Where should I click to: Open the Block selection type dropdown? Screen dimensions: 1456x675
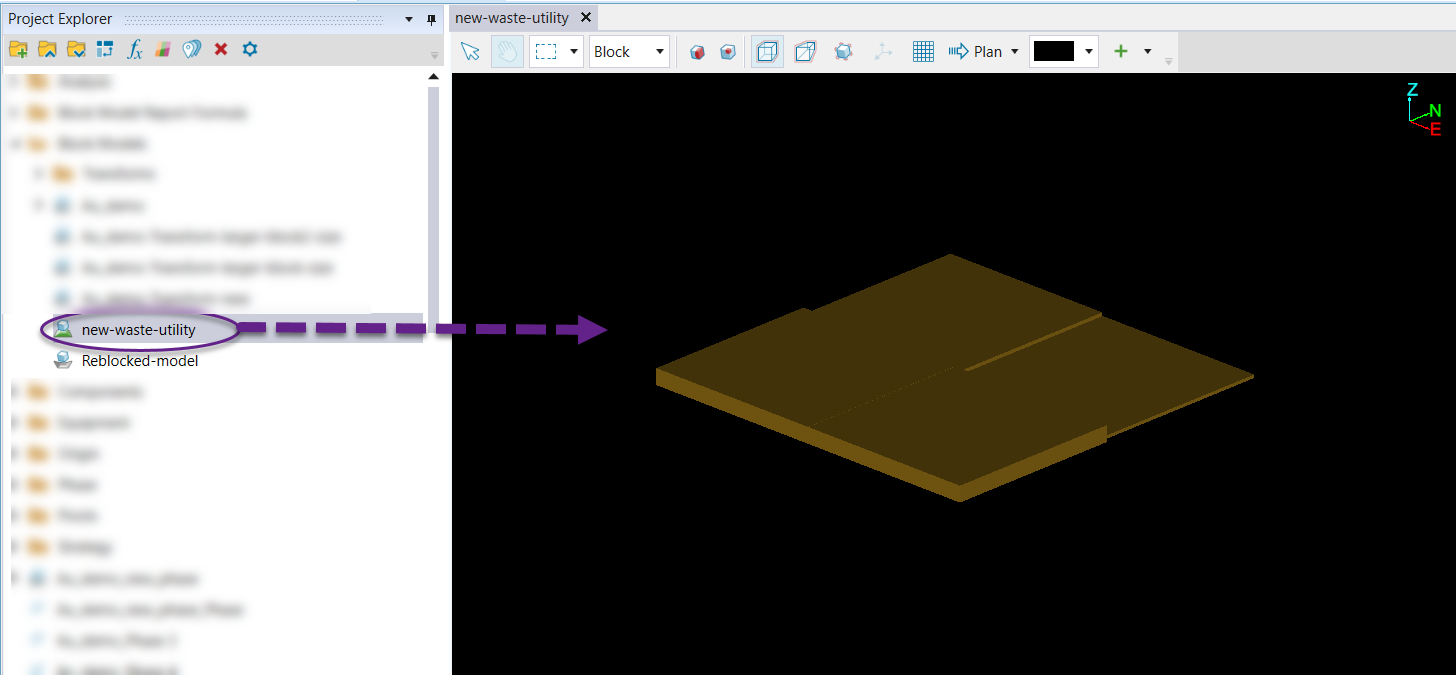(x=659, y=52)
